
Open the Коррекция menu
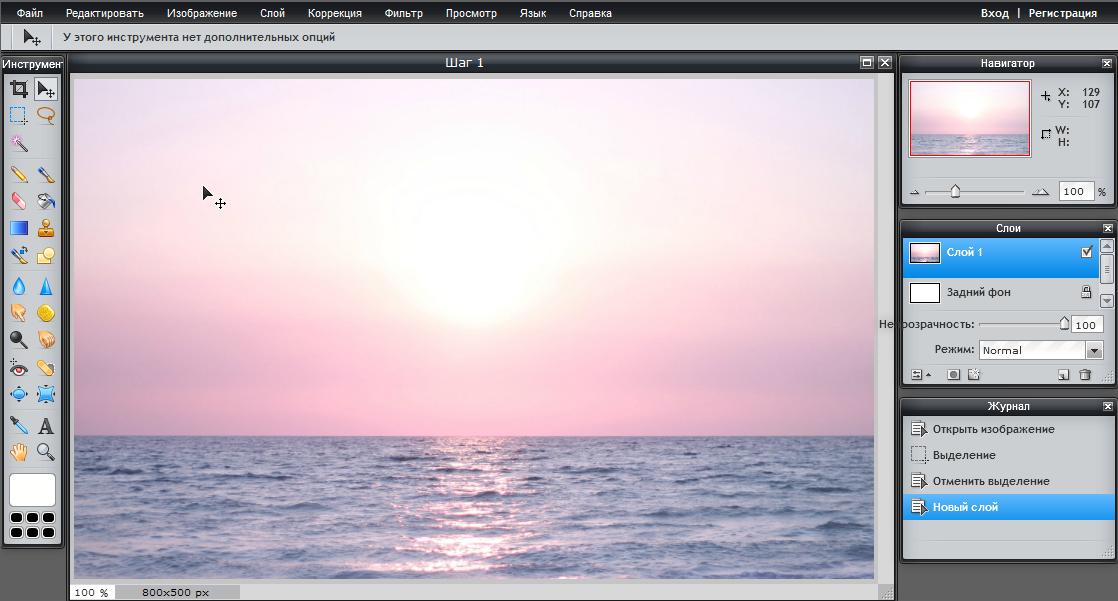335,13
